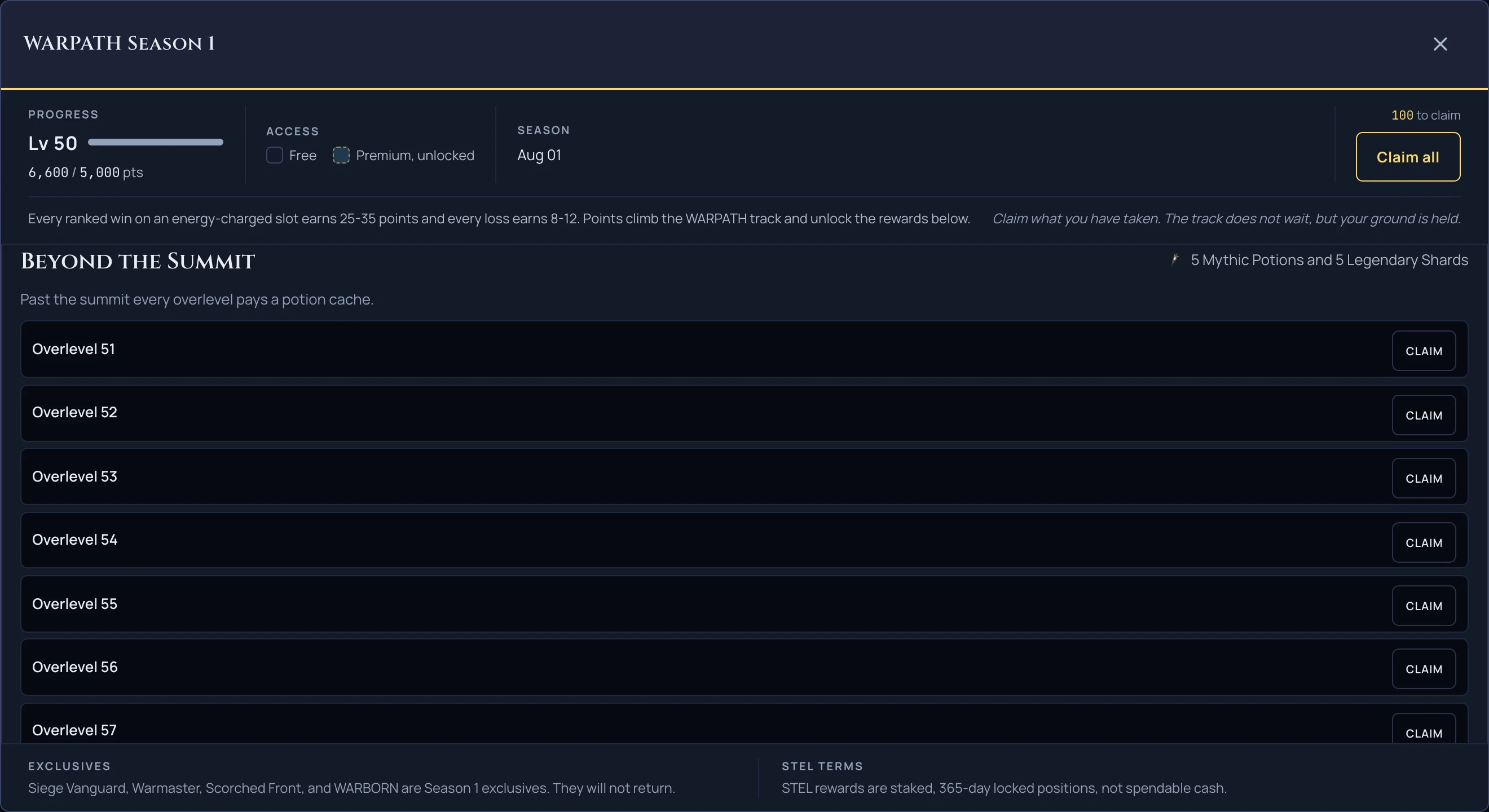Select the Overlevel 57 row label
The width and height of the screenshot is (1489, 812).
74,730
